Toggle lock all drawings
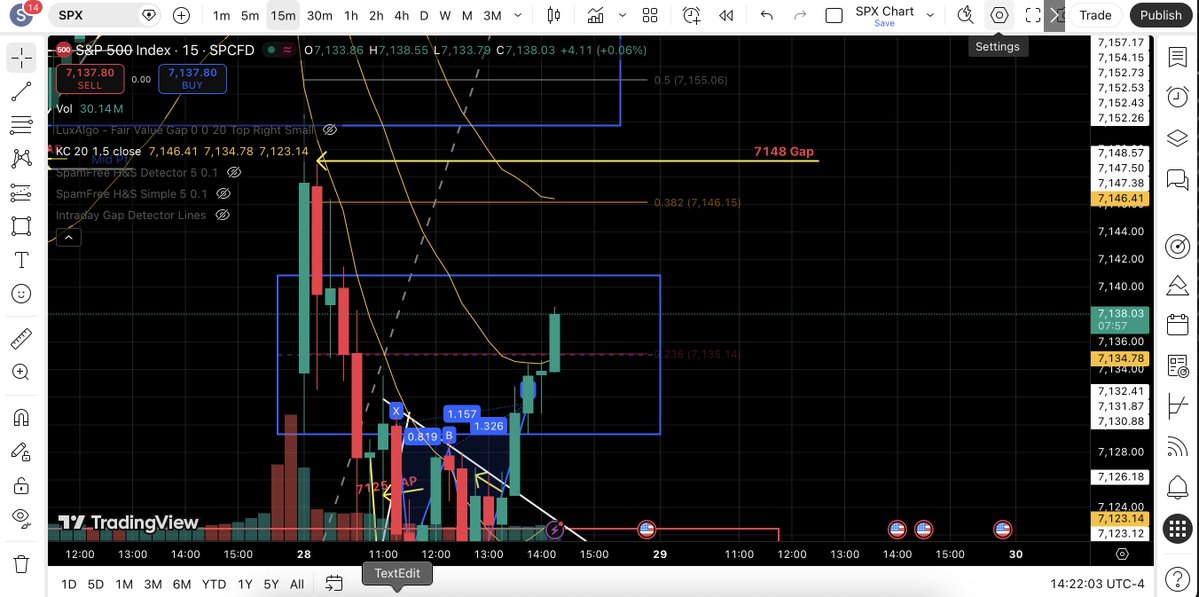 [x=21, y=485]
